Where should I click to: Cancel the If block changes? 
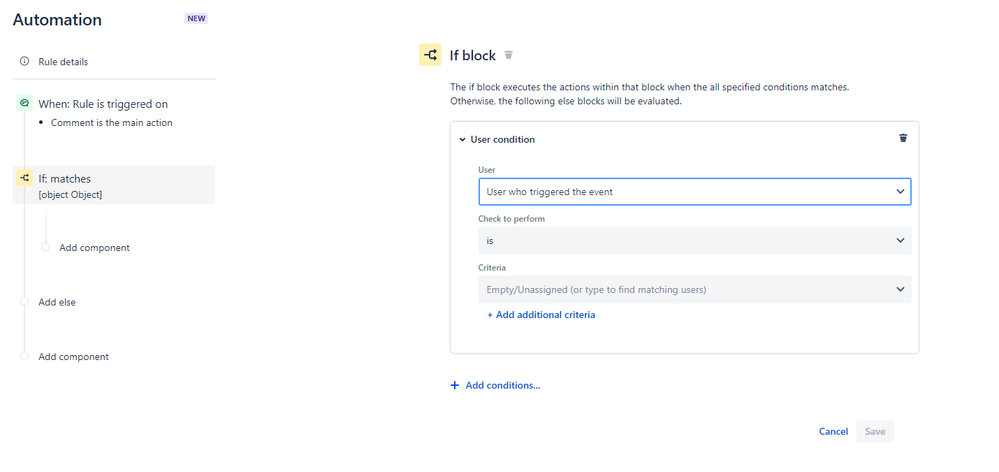pos(833,431)
